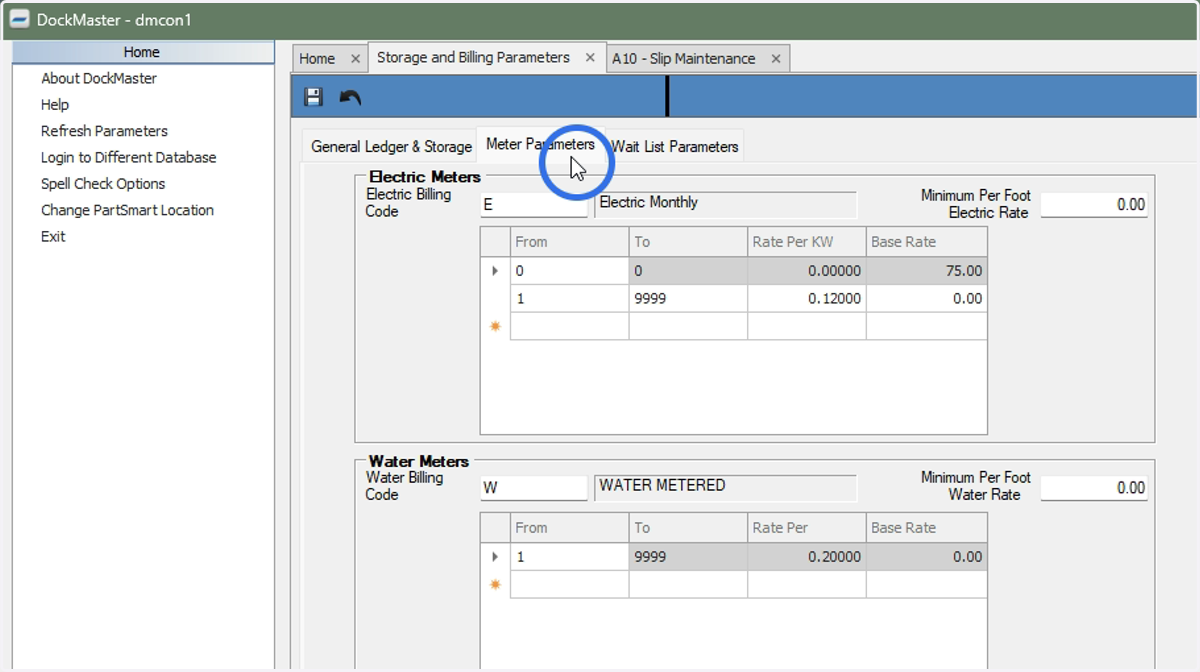This screenshot has width=1200, height=672.
Task: Open Spell Check Options
Action: pyautogui.click(x=103, y=184)
